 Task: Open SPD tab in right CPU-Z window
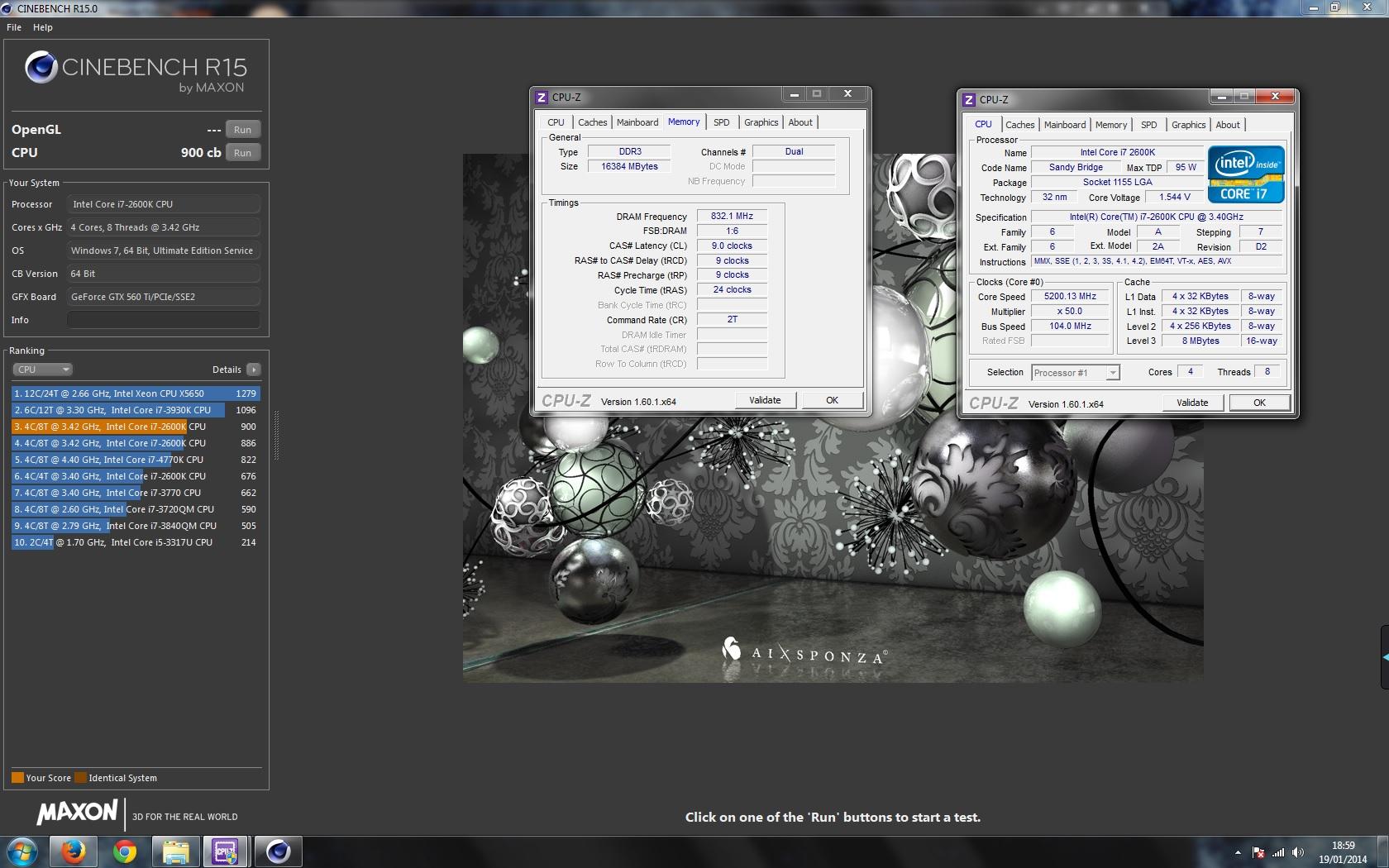[1149, 125]
